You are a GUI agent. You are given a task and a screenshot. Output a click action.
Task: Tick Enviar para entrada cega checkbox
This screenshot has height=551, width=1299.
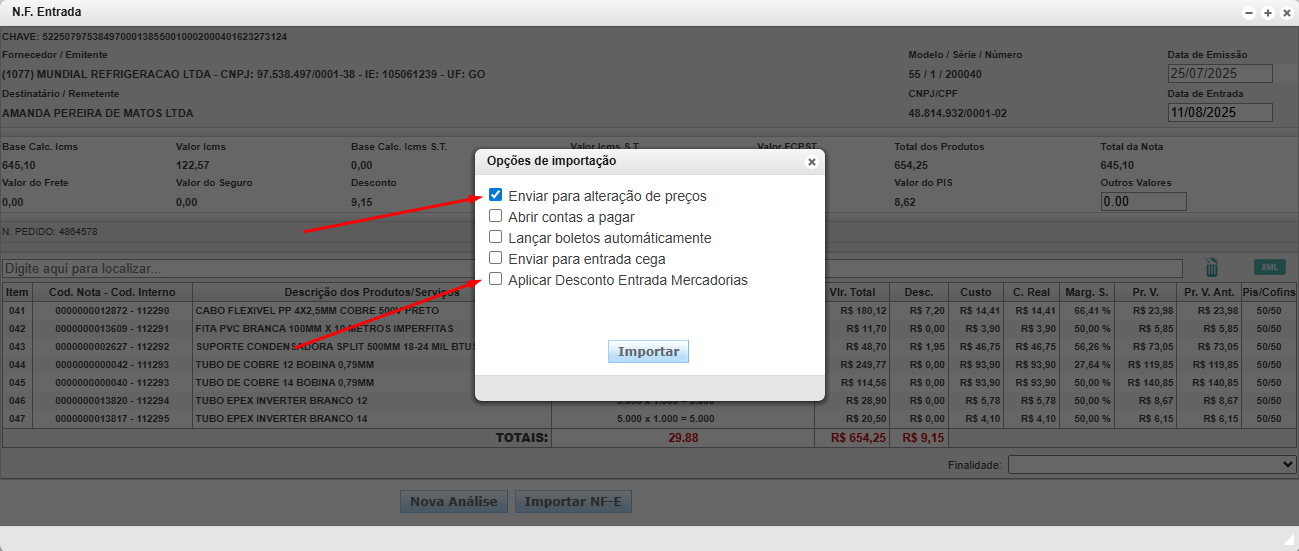[495, 258]
